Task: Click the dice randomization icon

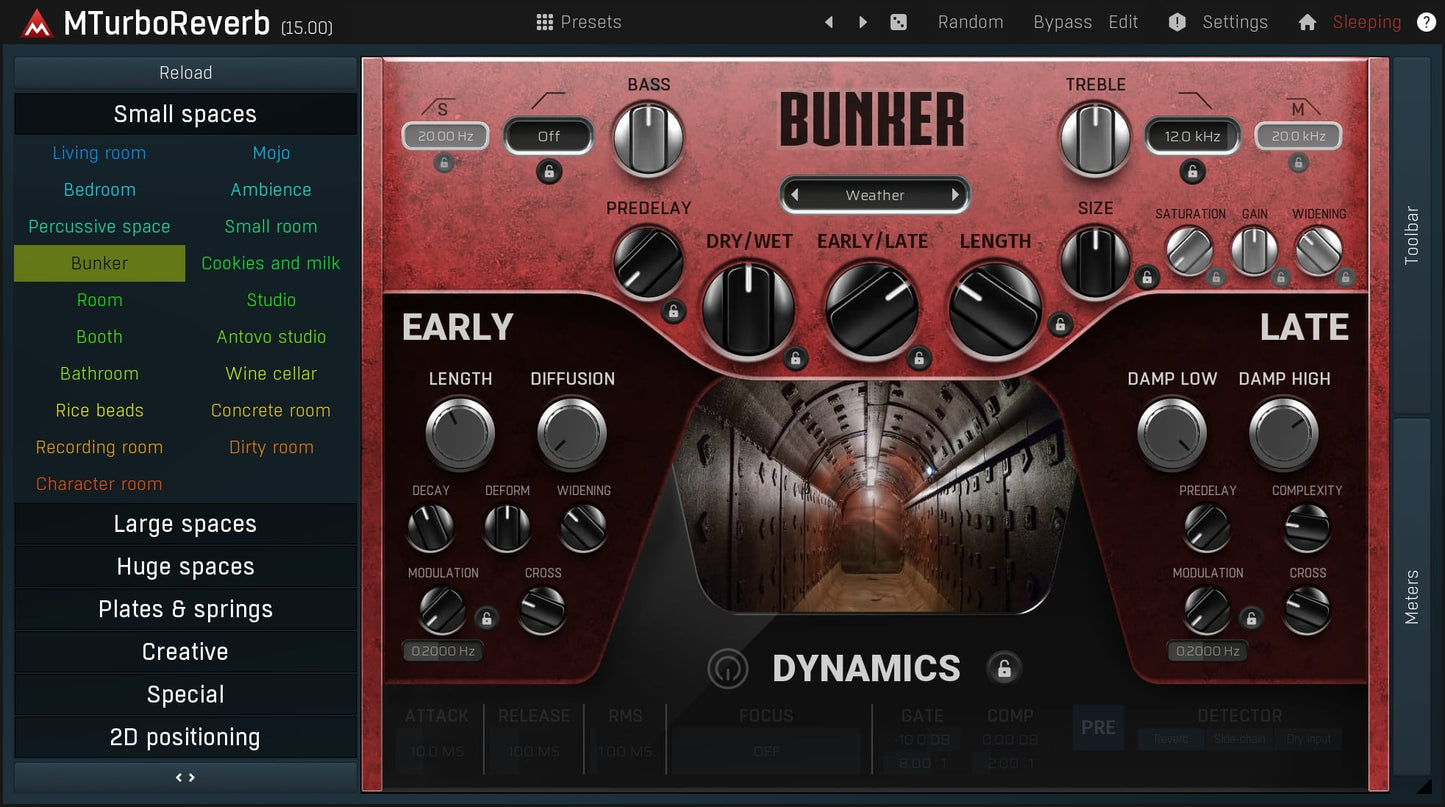Action: click(x=898, y=21)
